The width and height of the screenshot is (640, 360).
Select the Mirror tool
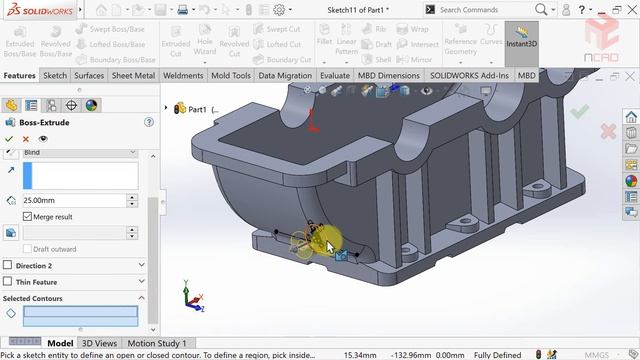point(414,60)
